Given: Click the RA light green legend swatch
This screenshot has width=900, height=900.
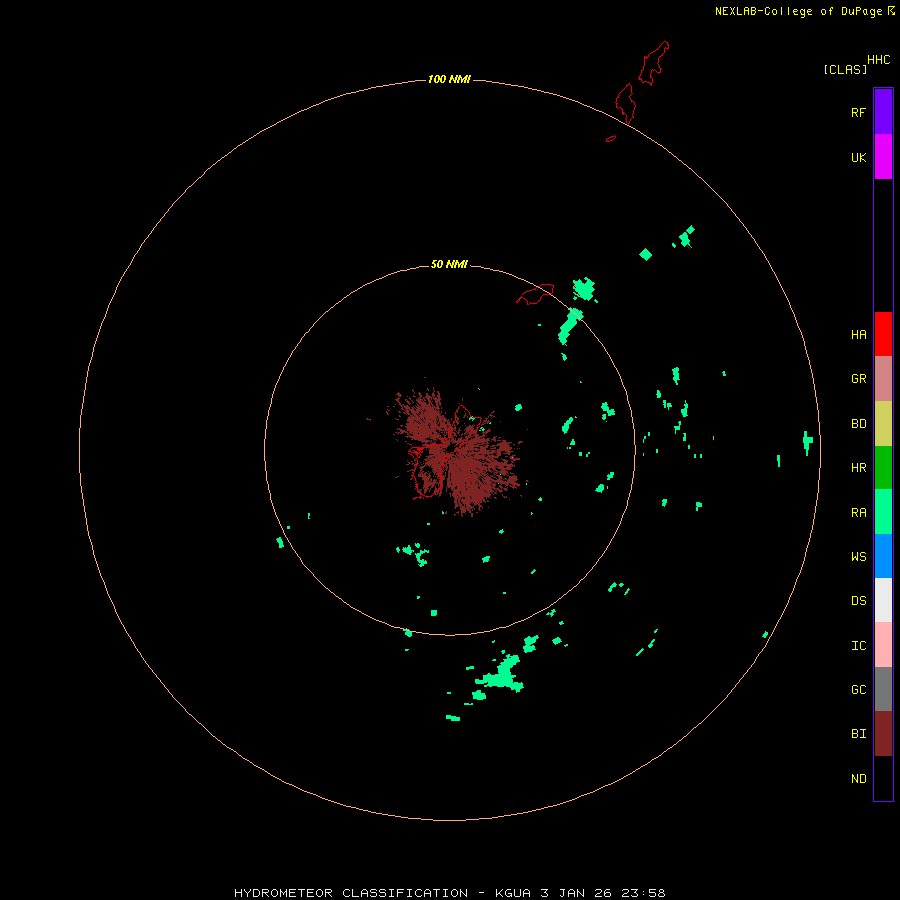Looking at the screenshot, I should coord(883,512).
